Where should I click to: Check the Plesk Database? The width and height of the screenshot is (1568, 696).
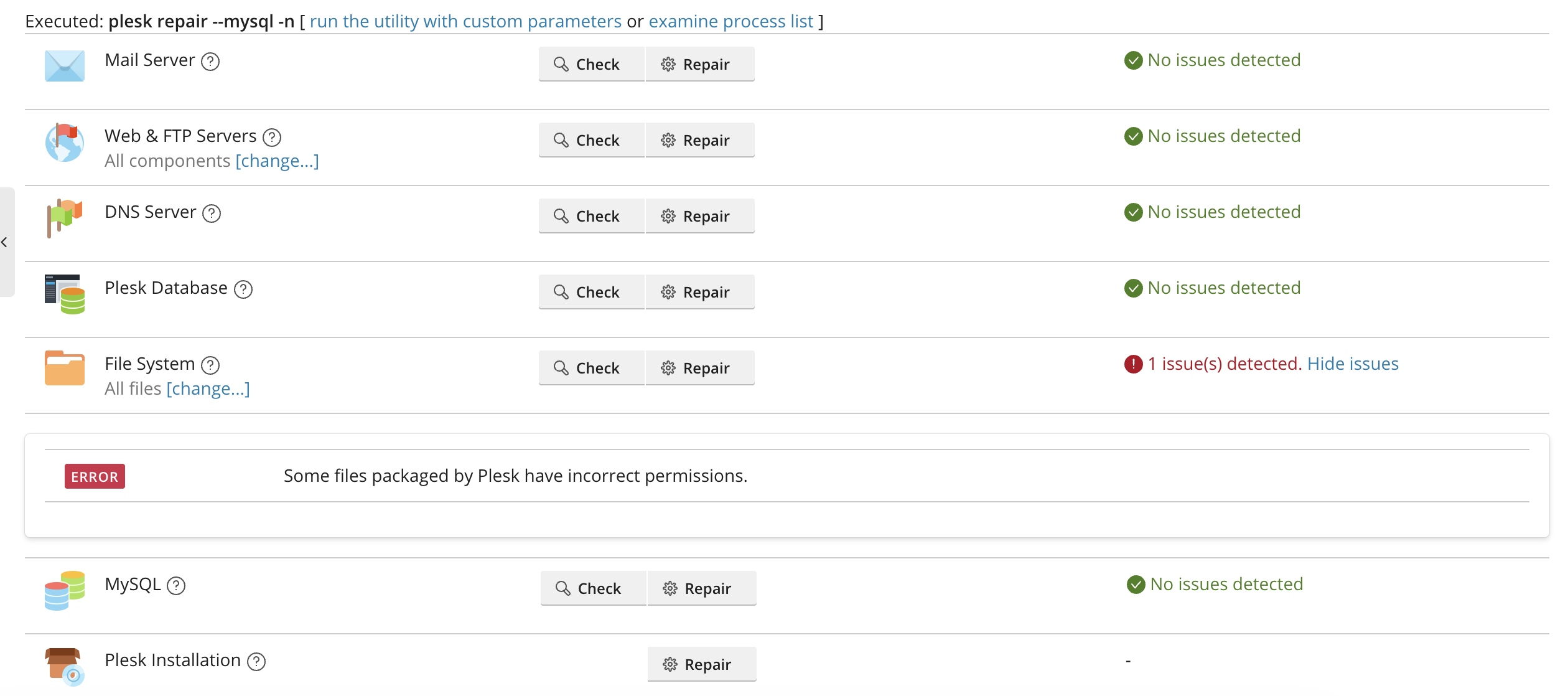(592, 292)
